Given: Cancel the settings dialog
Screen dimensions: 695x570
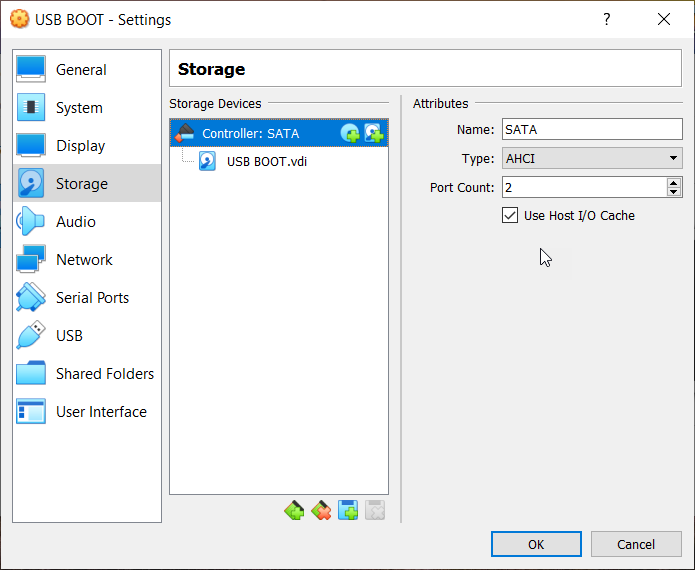Looking at the screenshot, I should click(x=636, y=544).
